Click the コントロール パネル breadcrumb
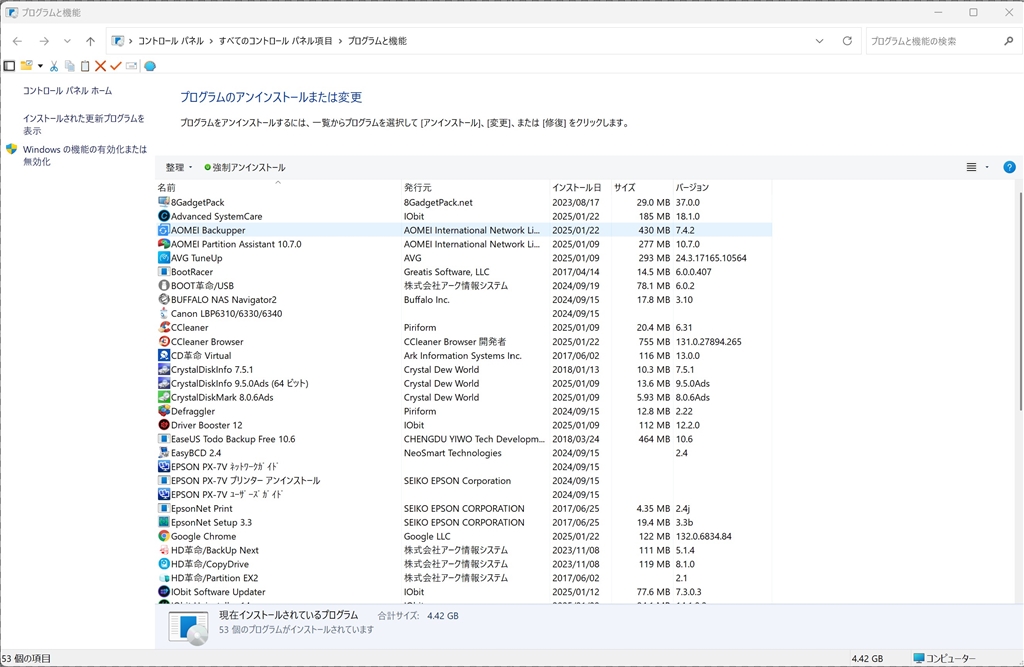Image resolution: width=1024 pixels, height=667 pixels. [x=170, y=41]
